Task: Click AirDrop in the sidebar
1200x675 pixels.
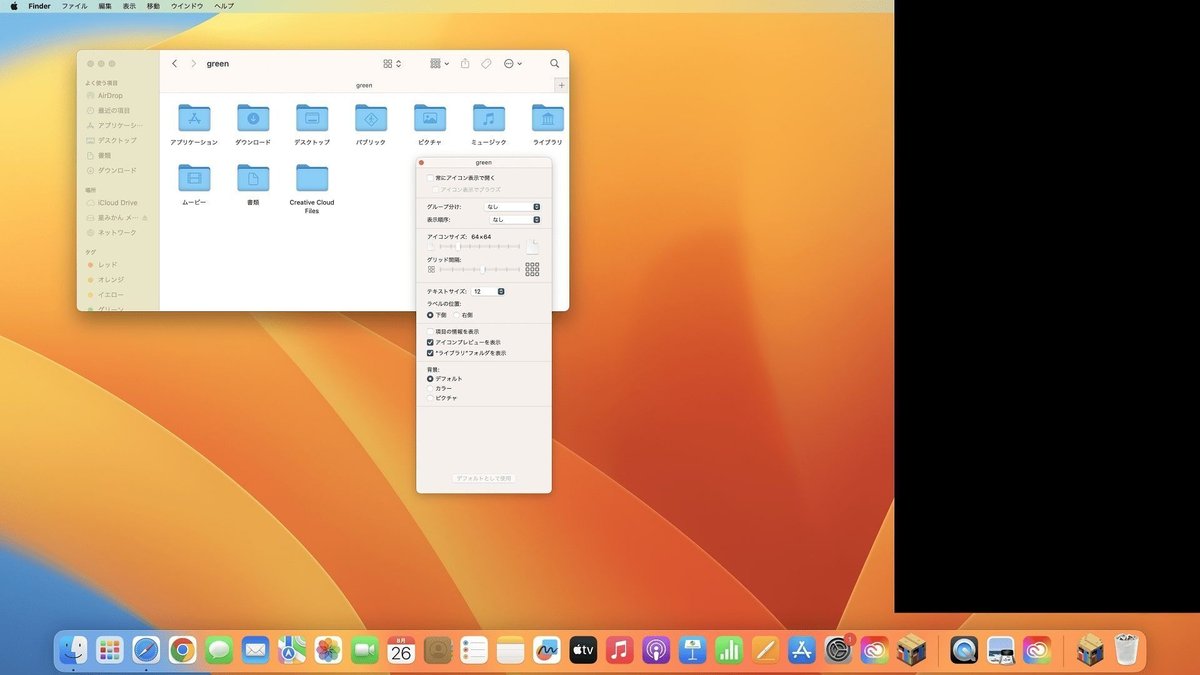Action: pos(110,96)
